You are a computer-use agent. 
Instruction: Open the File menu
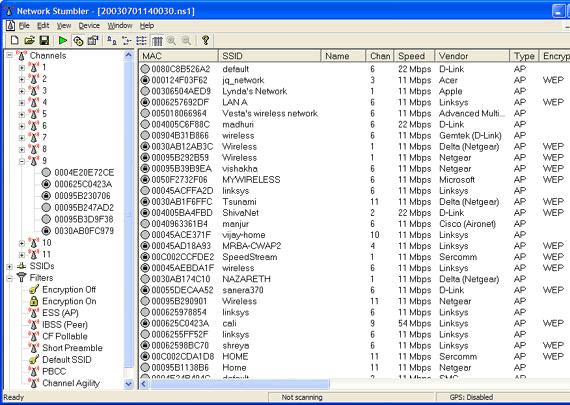click(x=24, y=26)
